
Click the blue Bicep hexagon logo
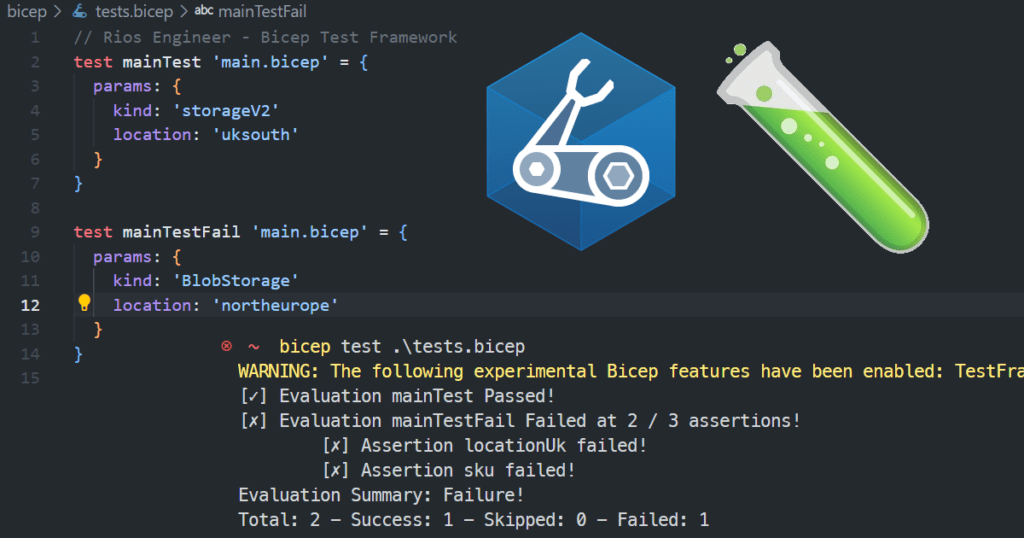(581, 141)
